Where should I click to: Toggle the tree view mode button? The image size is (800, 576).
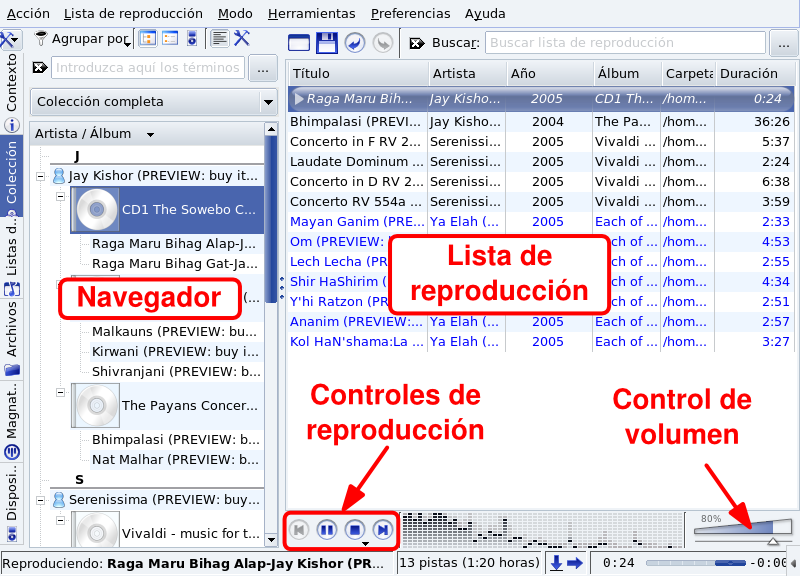click(147, 39)
